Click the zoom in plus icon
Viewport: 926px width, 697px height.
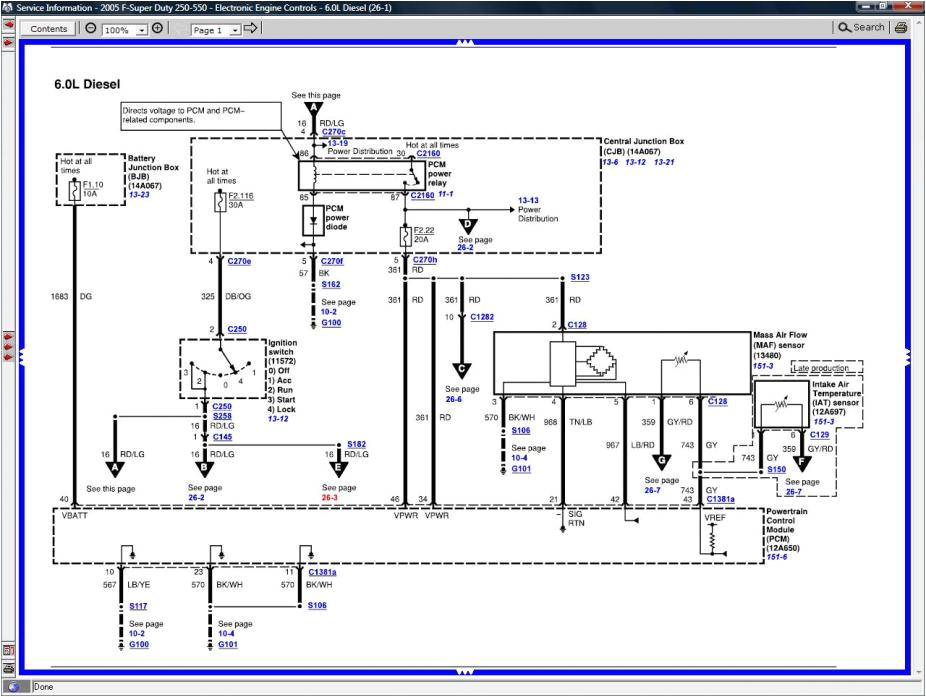157,29
